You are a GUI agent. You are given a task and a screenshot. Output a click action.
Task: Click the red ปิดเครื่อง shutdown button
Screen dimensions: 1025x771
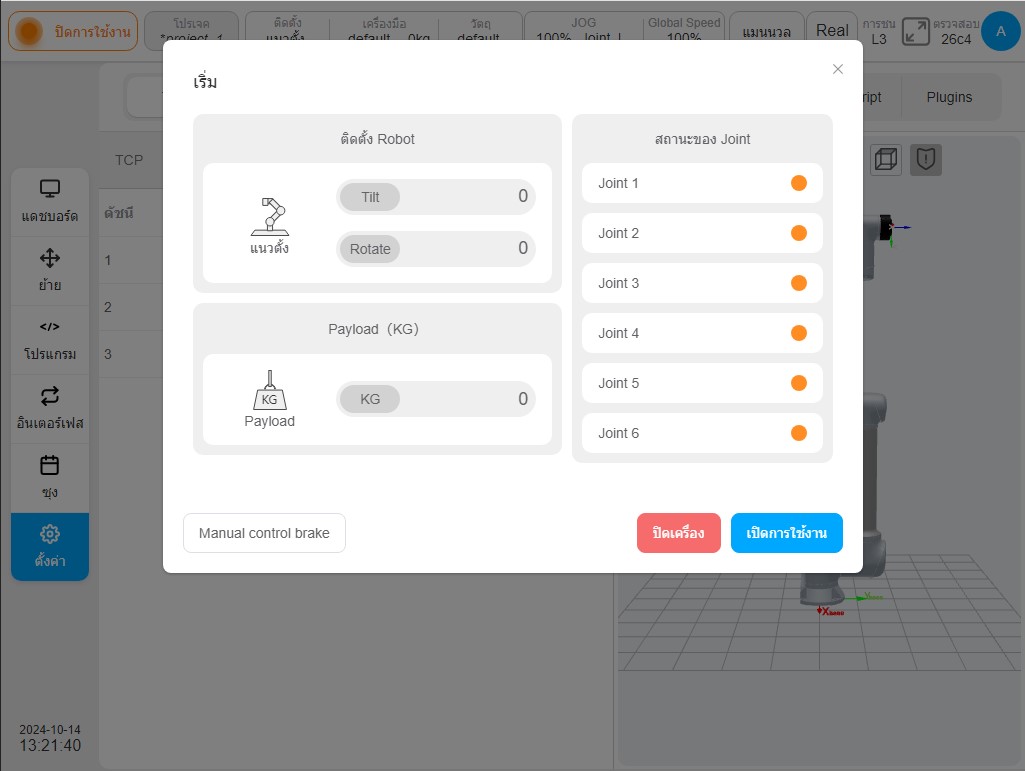coord(679,533)
